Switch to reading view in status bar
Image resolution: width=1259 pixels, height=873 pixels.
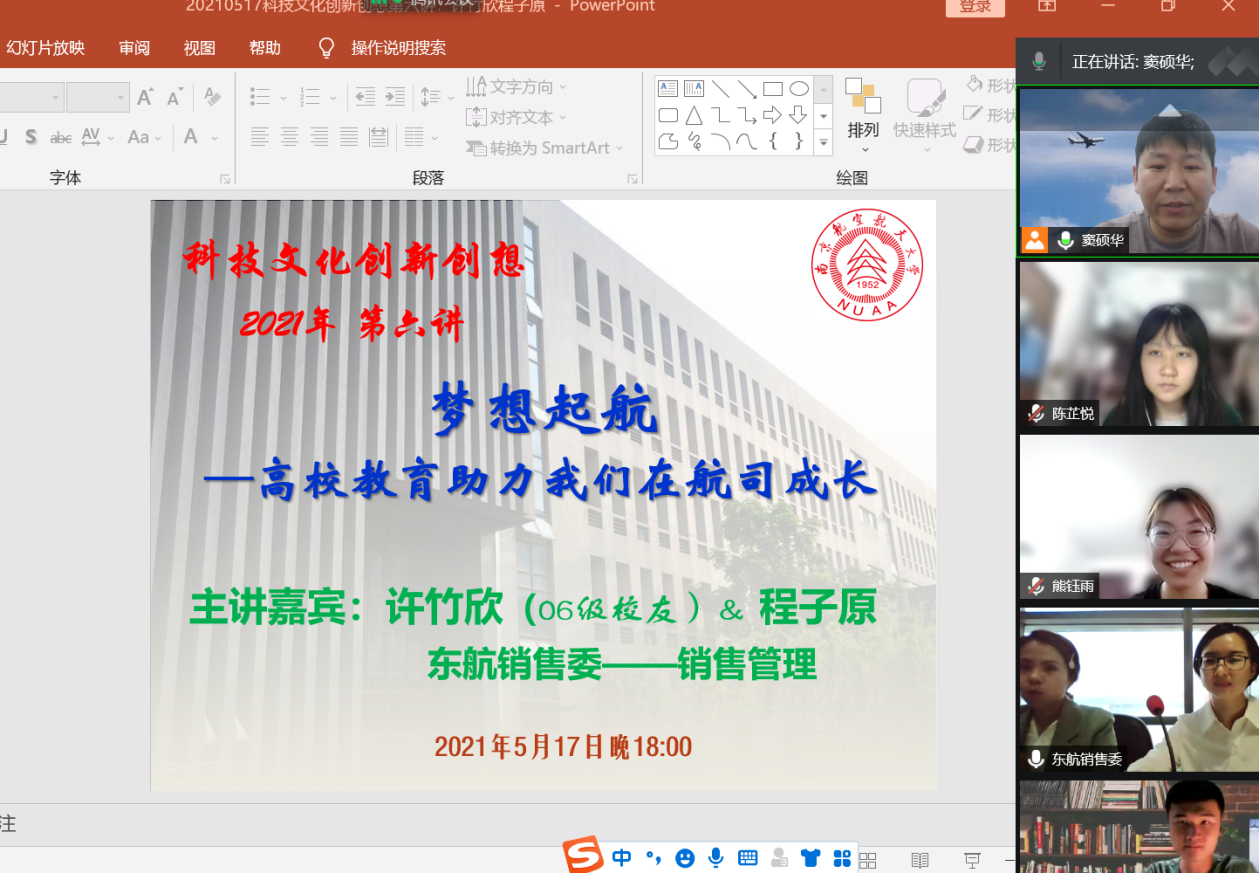(920, 860)
